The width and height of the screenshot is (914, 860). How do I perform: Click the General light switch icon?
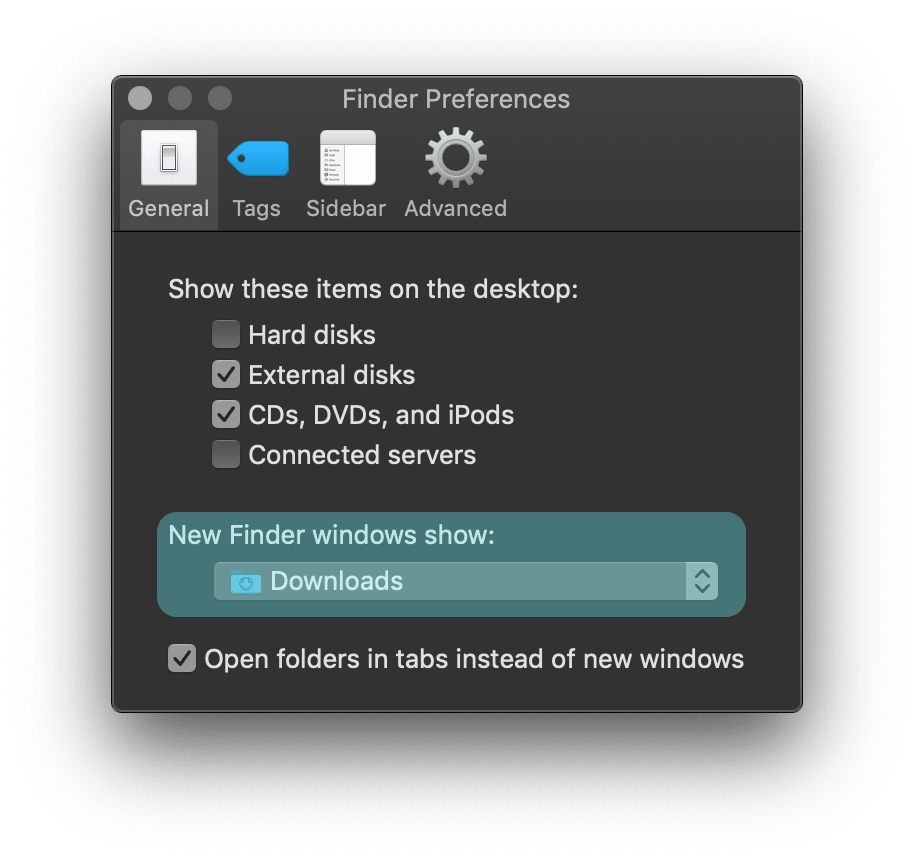pyautogui.click(x=168, y=158)
